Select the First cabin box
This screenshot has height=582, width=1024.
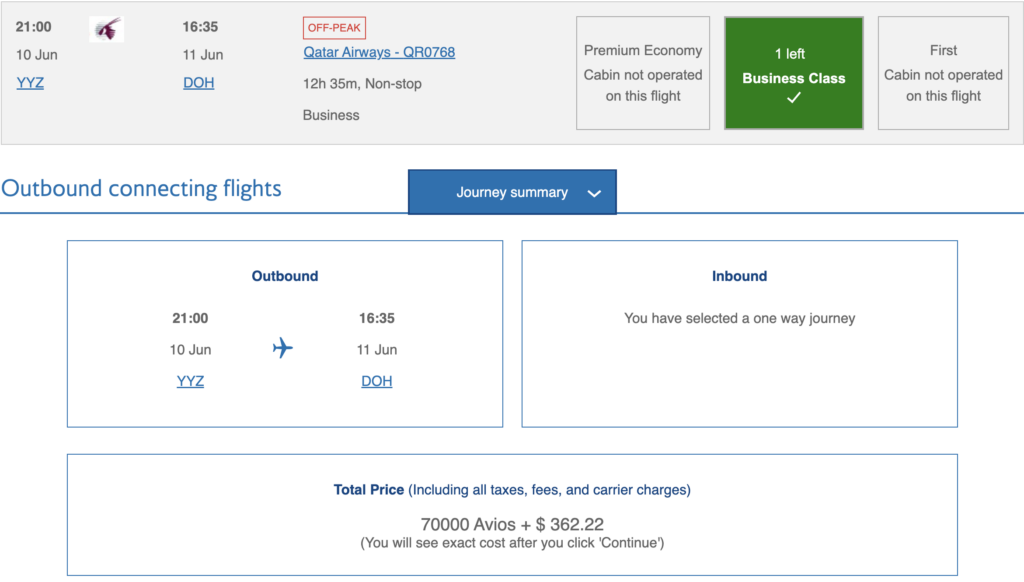pyautogui.click(x=943, y=73)
